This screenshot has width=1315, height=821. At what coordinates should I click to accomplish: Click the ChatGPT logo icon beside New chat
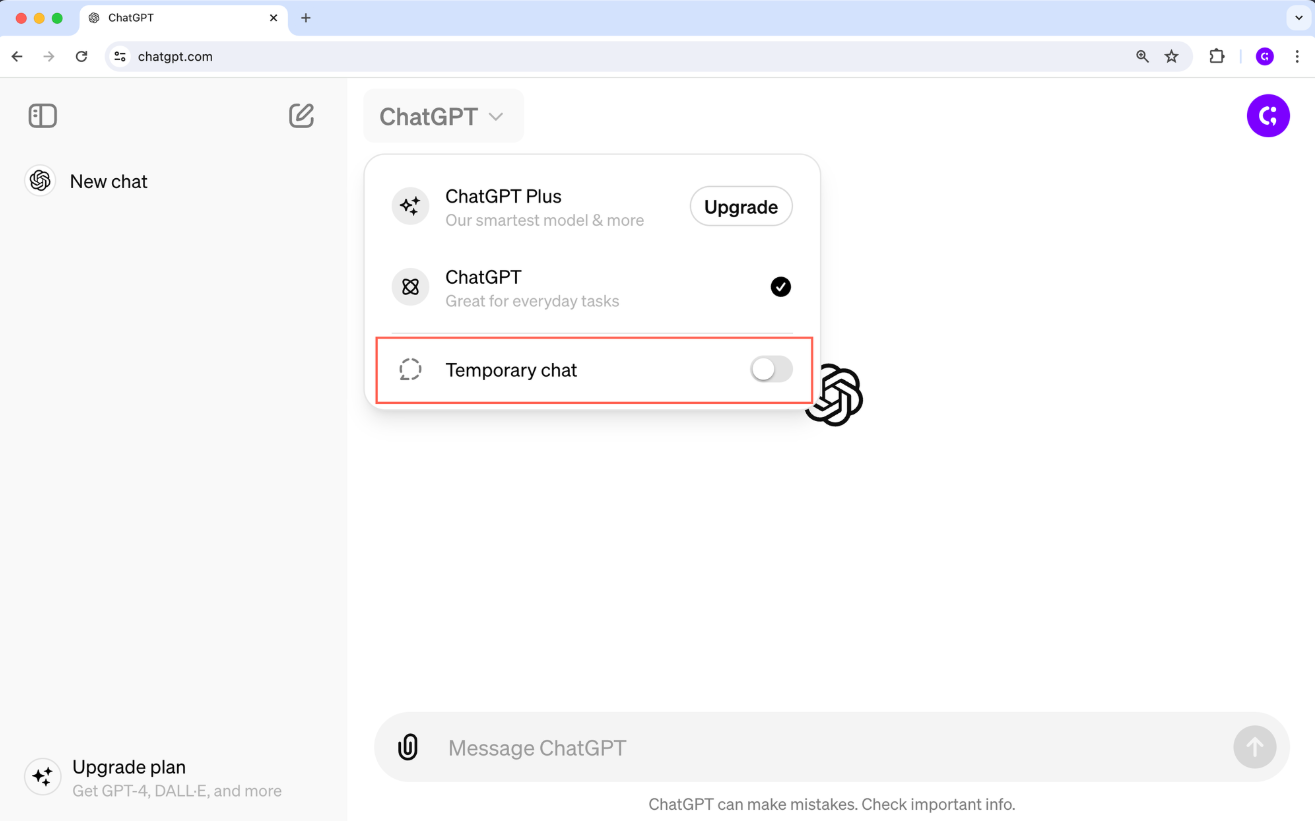(x=40, y=181)
